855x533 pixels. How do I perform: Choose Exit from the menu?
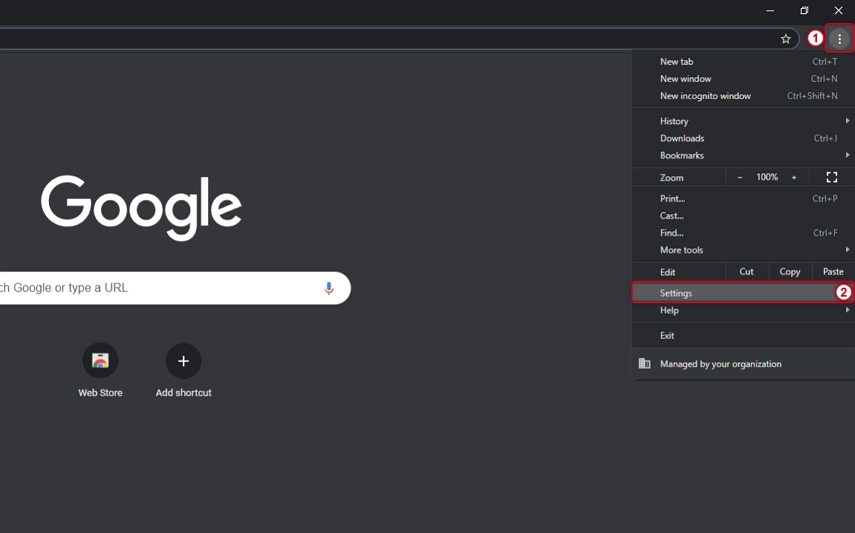point(743,336)
